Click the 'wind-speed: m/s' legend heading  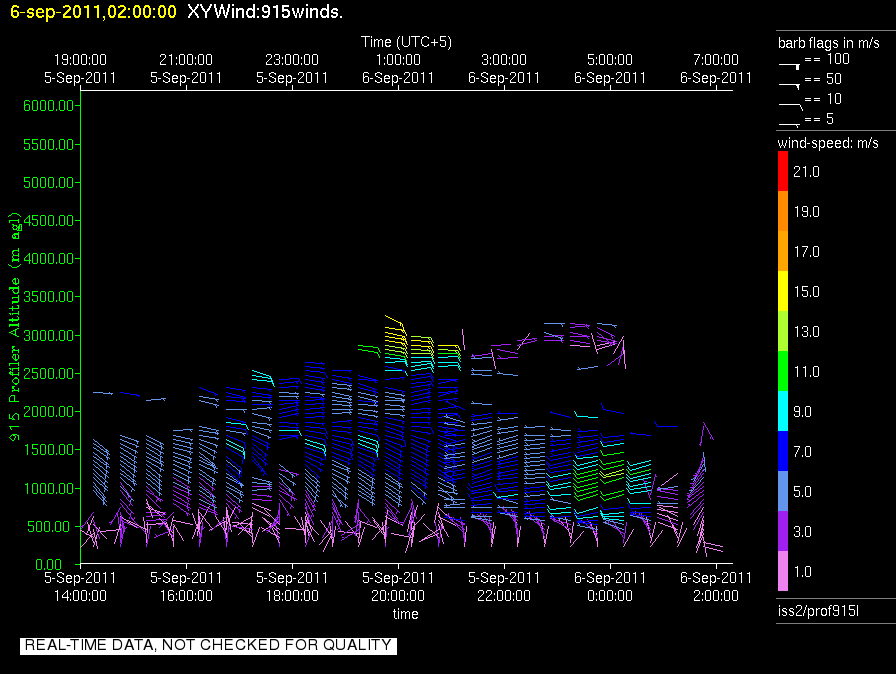828,143
